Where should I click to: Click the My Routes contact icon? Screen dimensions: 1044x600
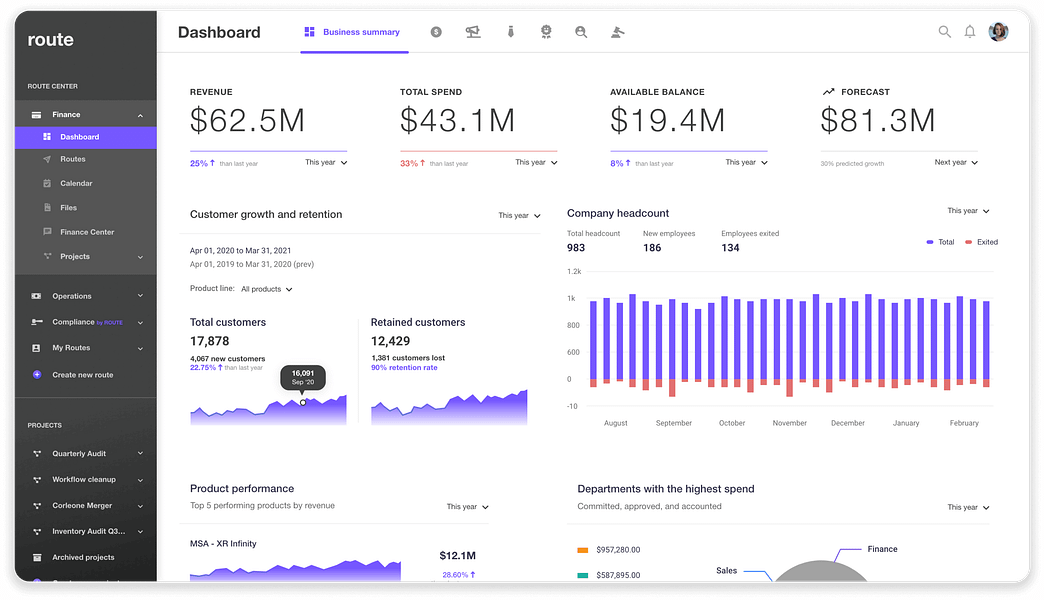[37, 348]
